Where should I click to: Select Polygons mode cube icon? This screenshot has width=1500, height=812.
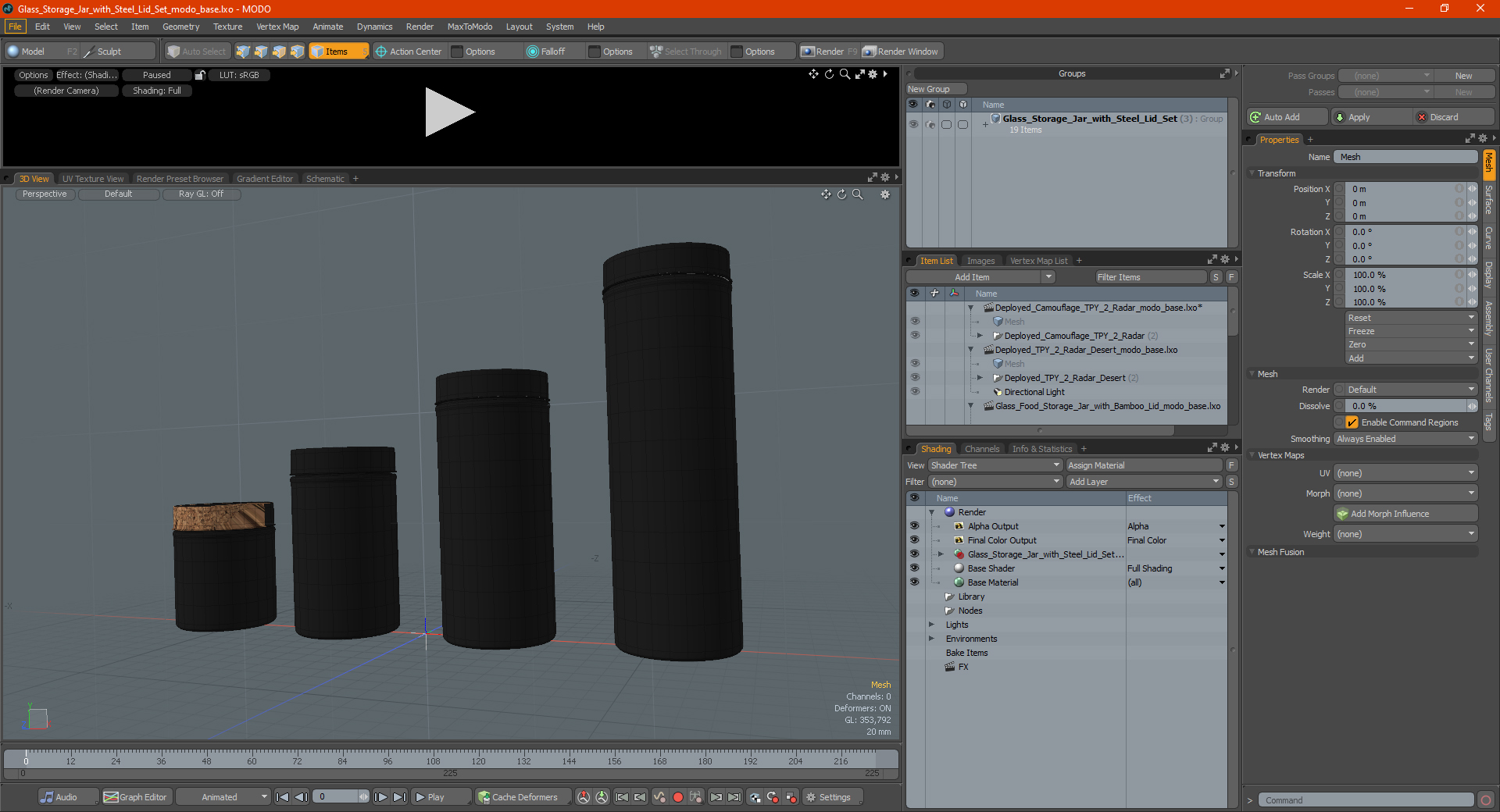coord(279,52)
